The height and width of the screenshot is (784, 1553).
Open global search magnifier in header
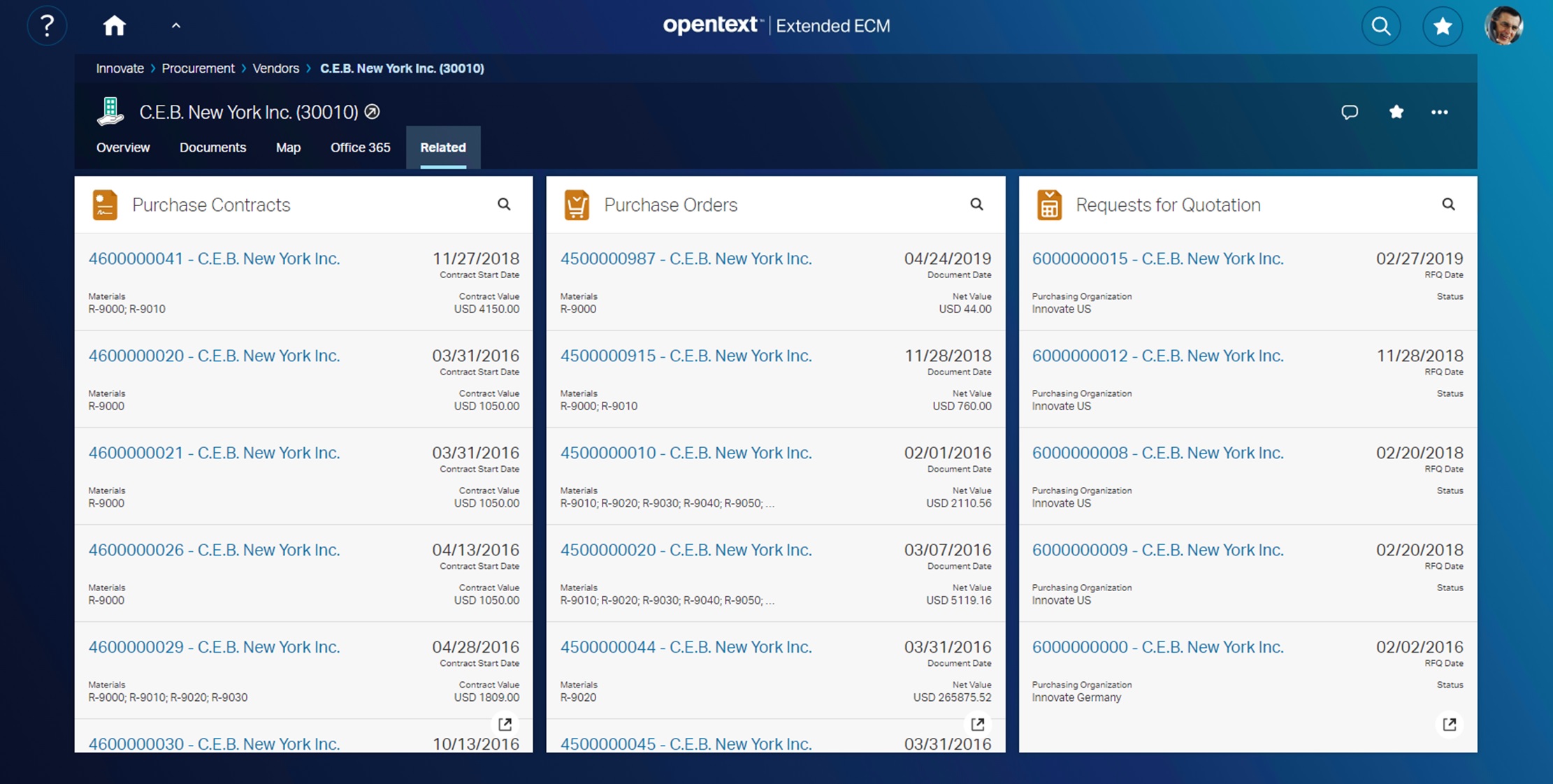1381,26
